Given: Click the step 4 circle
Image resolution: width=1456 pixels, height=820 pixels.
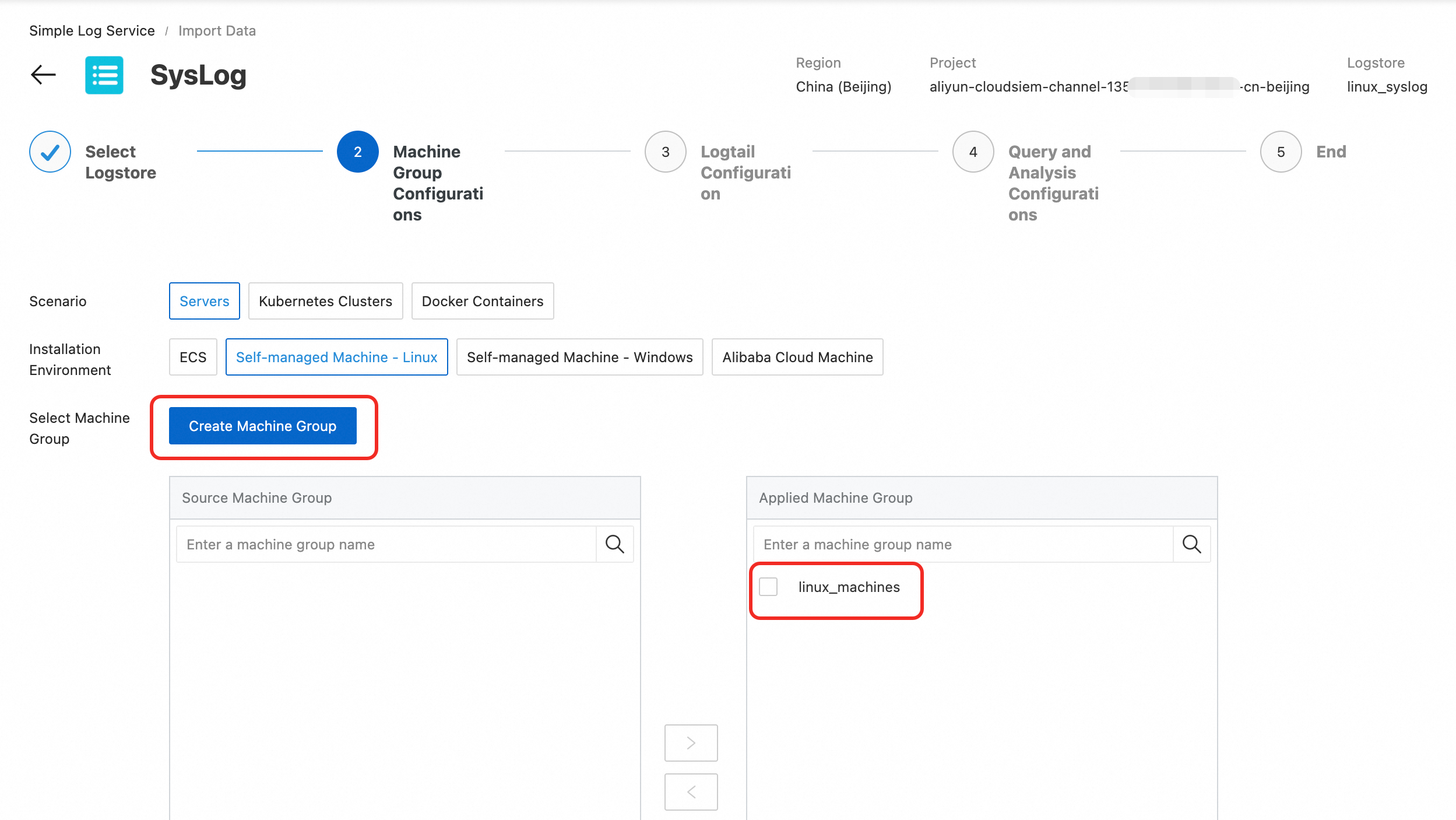Looking at the screenshot, I should pyautogui.click(x=973, y=152).
